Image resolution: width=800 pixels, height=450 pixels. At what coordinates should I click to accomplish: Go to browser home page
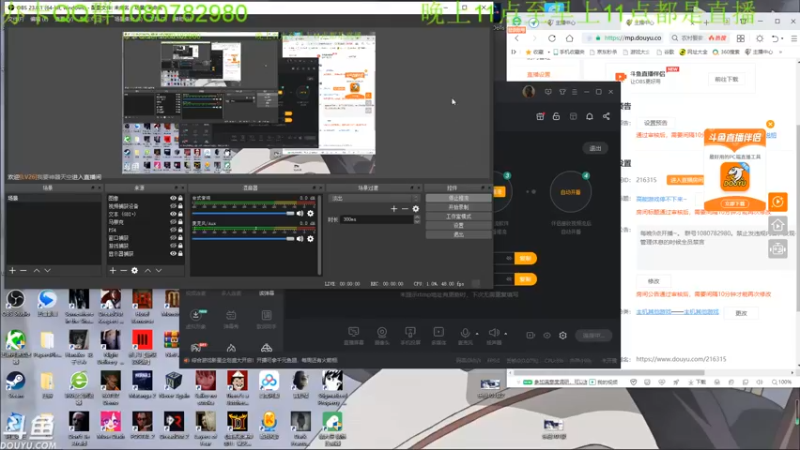coord(569,38)
